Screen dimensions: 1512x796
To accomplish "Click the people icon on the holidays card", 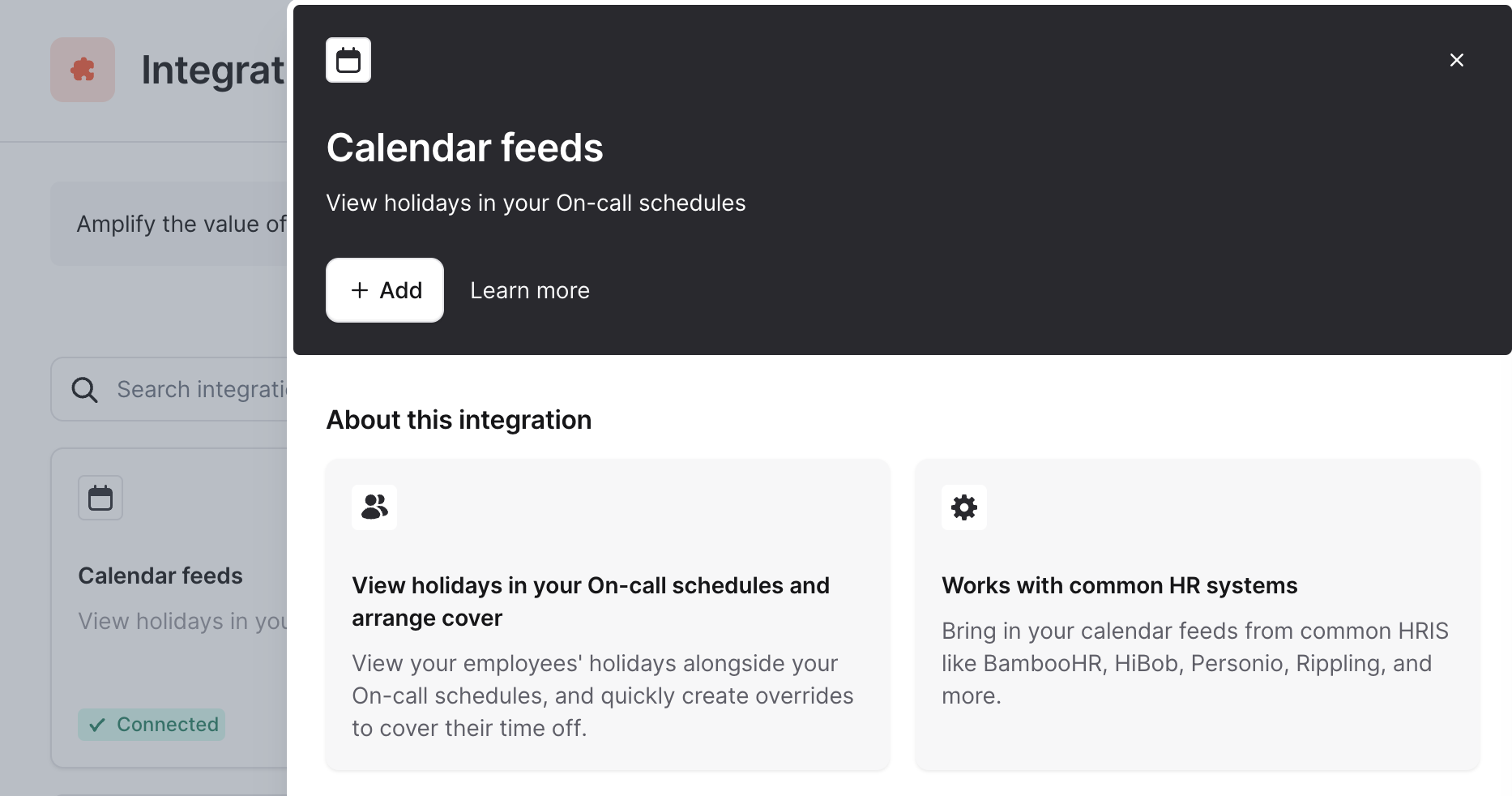I will pyautogui.click(x=374, y=507).
